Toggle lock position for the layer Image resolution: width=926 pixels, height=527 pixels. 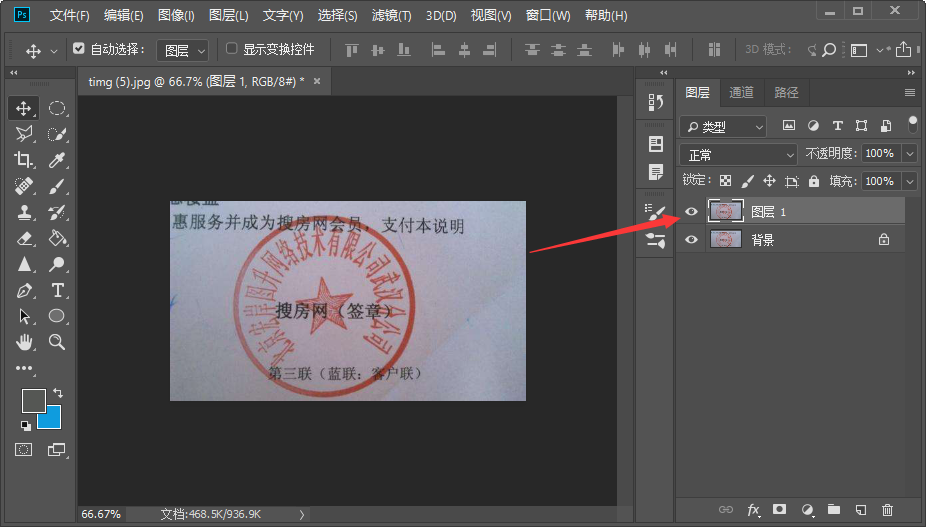769,181
